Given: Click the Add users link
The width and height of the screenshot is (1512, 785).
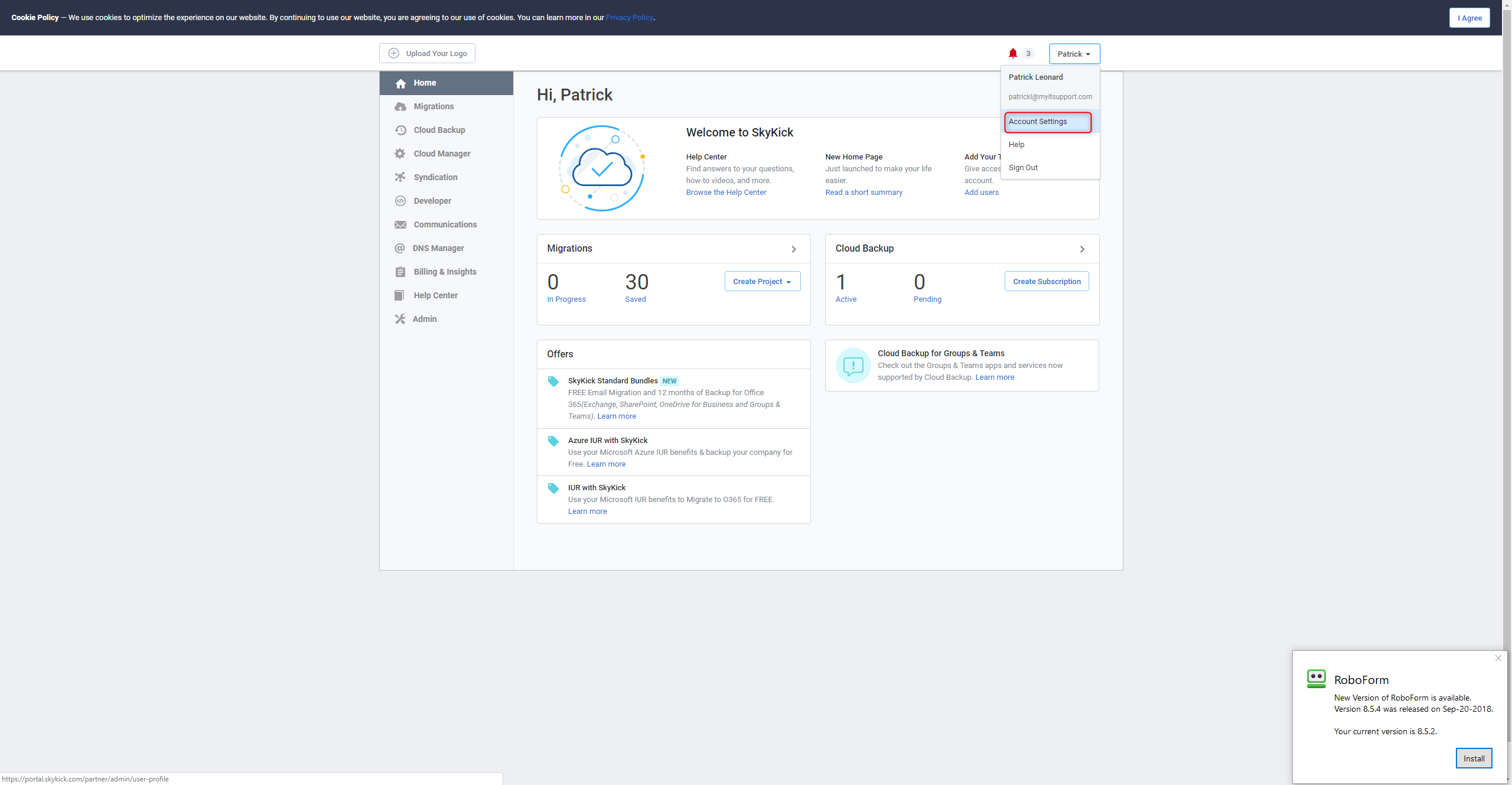Looking at the screenshot, I should (981, 193).
